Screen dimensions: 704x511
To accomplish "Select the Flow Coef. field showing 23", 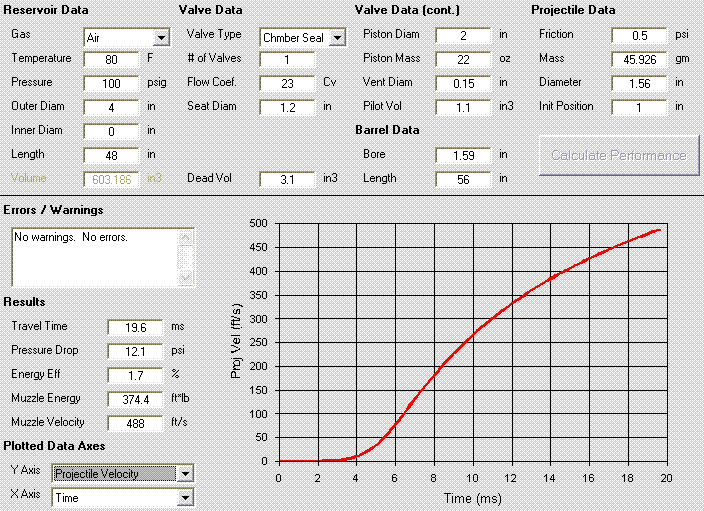I will [x=287, y=84].
